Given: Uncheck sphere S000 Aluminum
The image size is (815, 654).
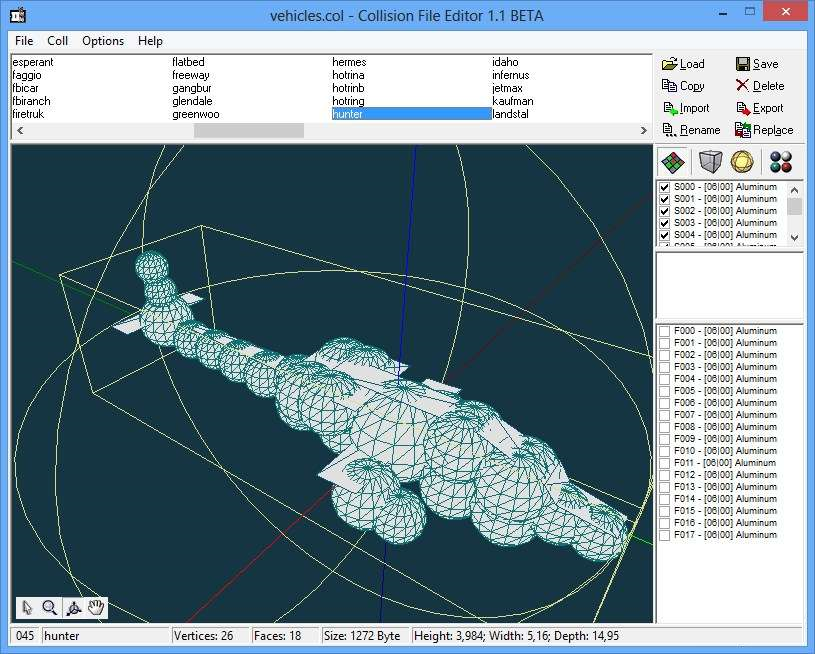Looking at the screenshot, I should tap(664, 187).
